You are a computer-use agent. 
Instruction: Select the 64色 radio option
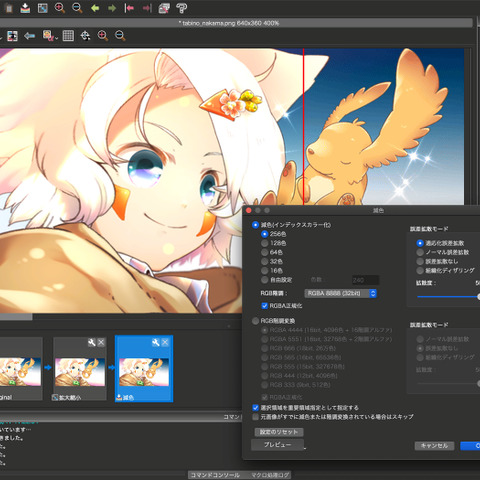(265, 252)
